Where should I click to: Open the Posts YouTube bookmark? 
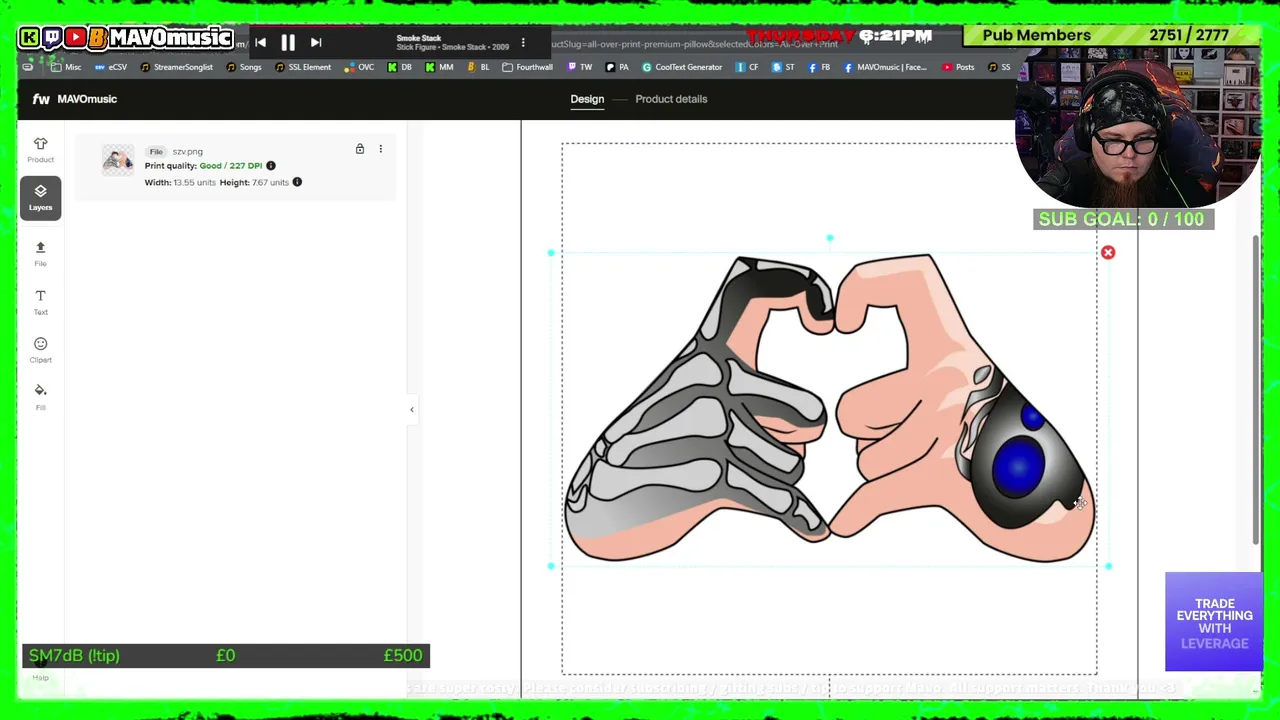point(958,67)
